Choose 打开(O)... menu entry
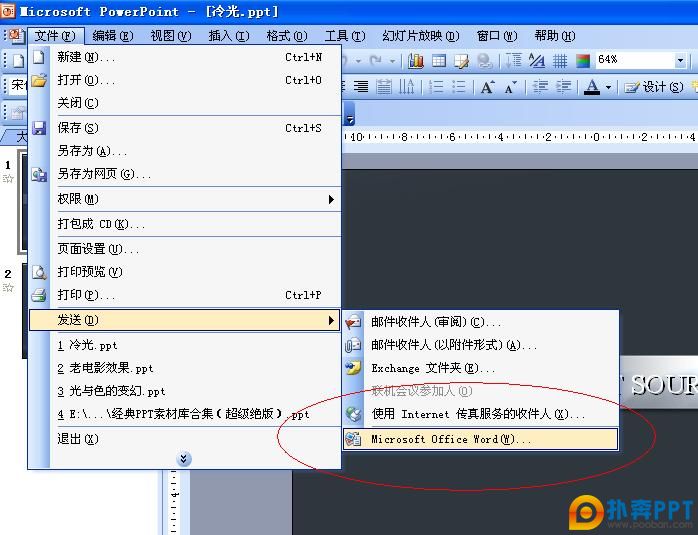The height and width of the screenshot is (535, 698). (x=184, y=80)
